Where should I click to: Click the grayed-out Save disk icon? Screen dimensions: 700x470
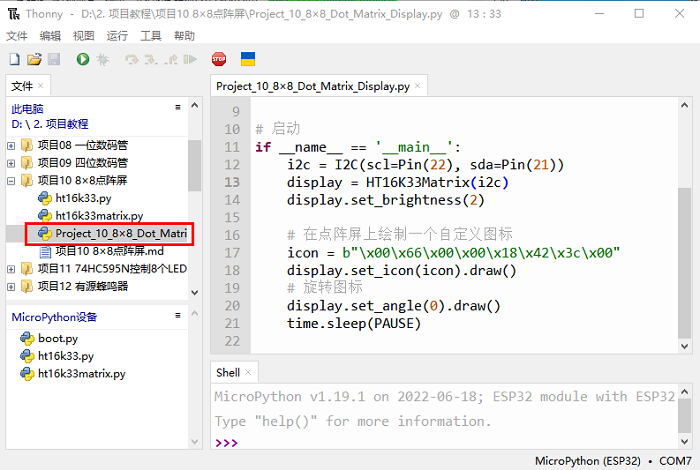tap(54, 60)
